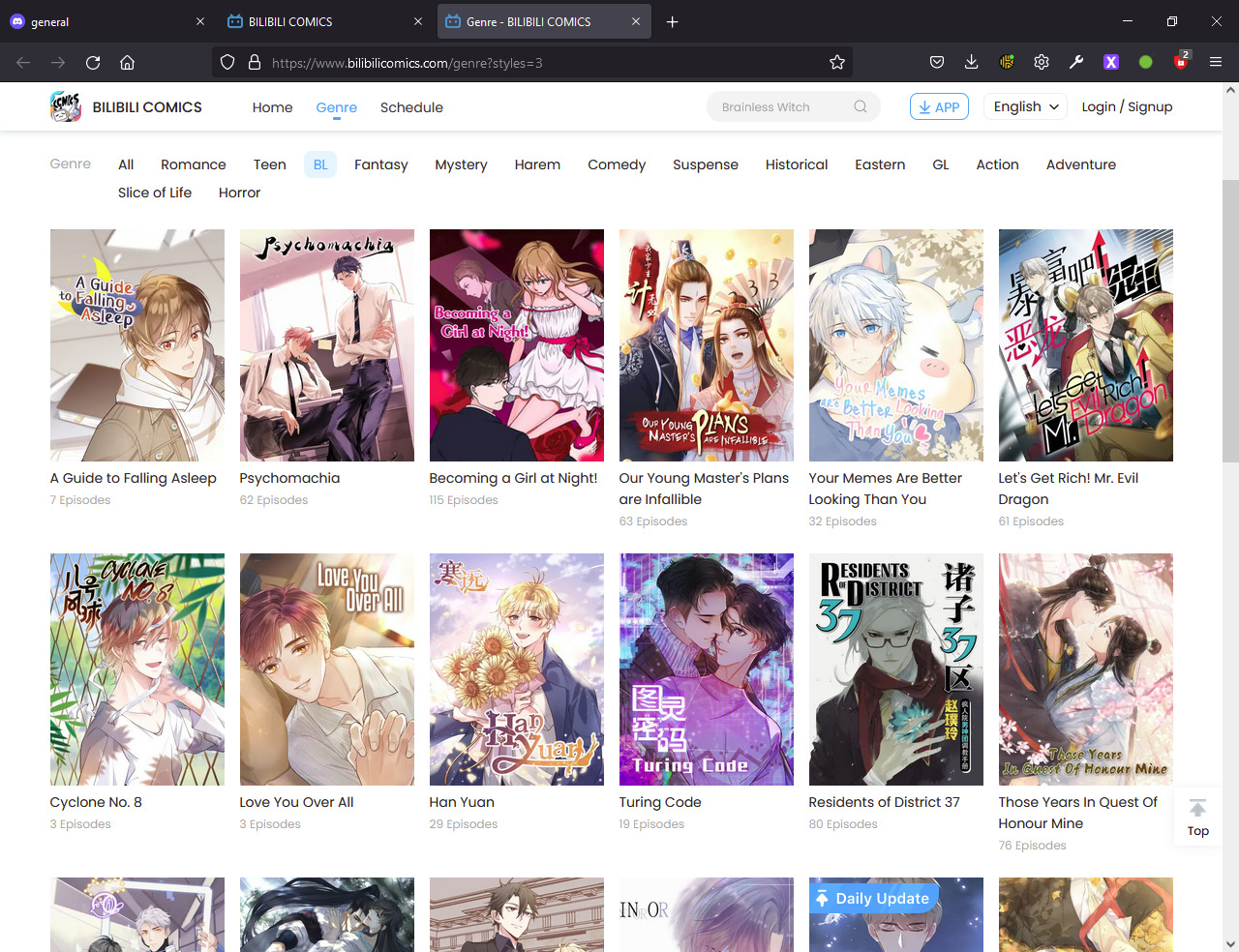Choose the Horror genre filter
The height and width of the screenshot is (952, 1239).
pyautogui.click(x=239, y=193)
